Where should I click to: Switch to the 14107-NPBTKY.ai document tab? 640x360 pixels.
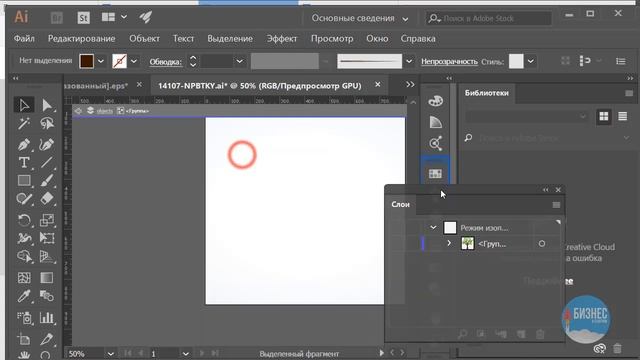[260, 86]
